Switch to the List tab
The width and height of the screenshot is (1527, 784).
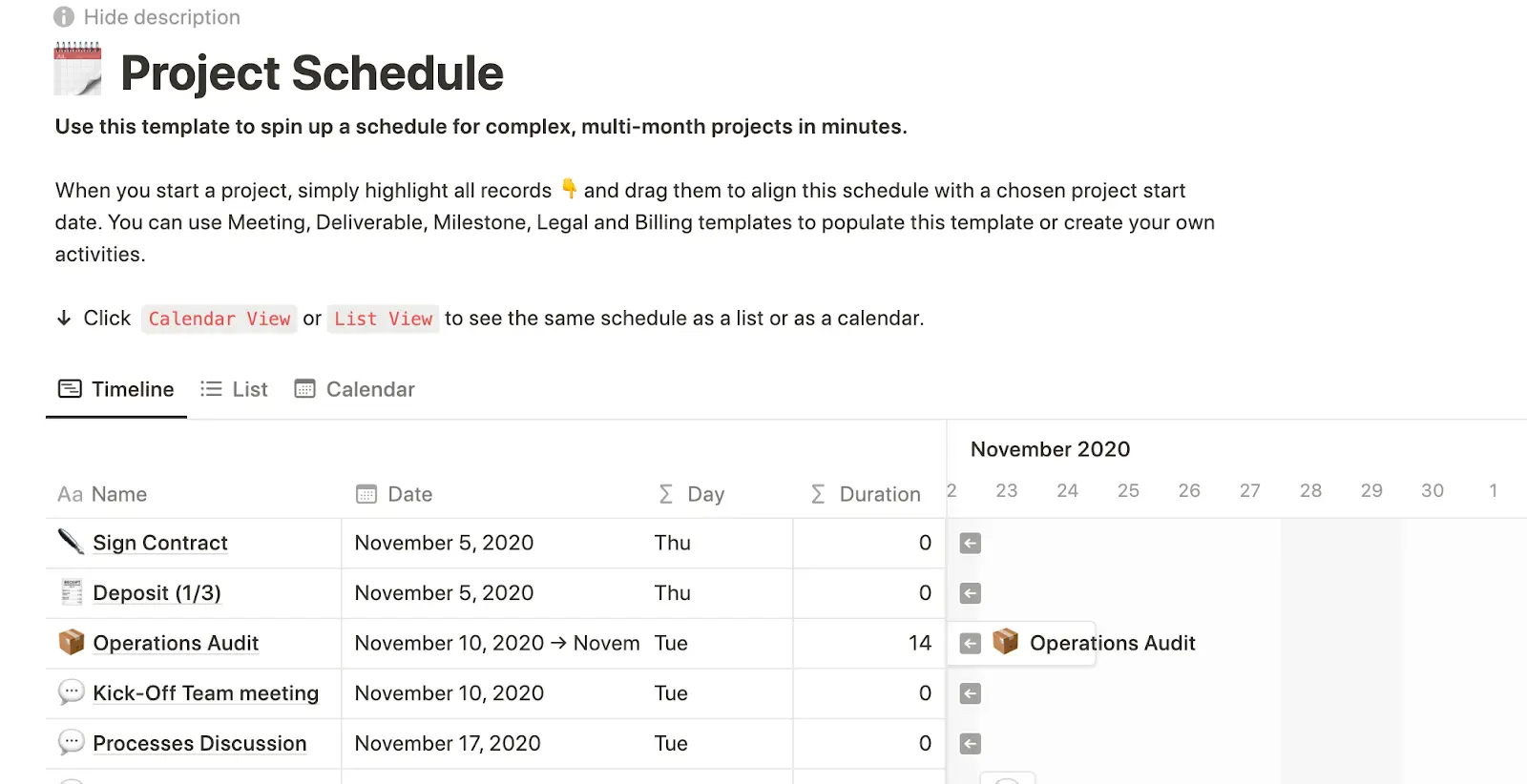(x=234, y=389)
